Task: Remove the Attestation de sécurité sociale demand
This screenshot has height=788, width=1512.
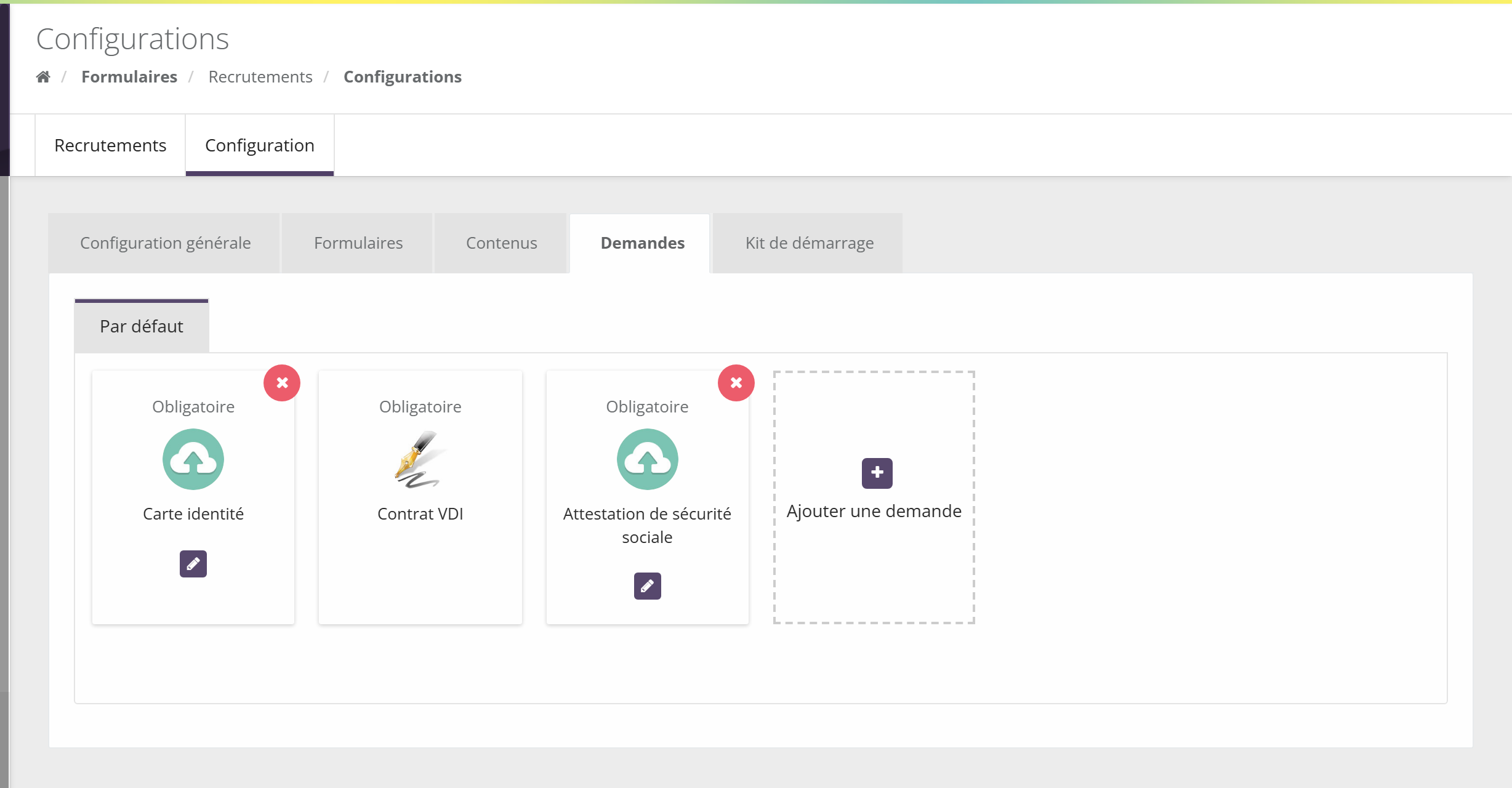Action: point(736,383)
